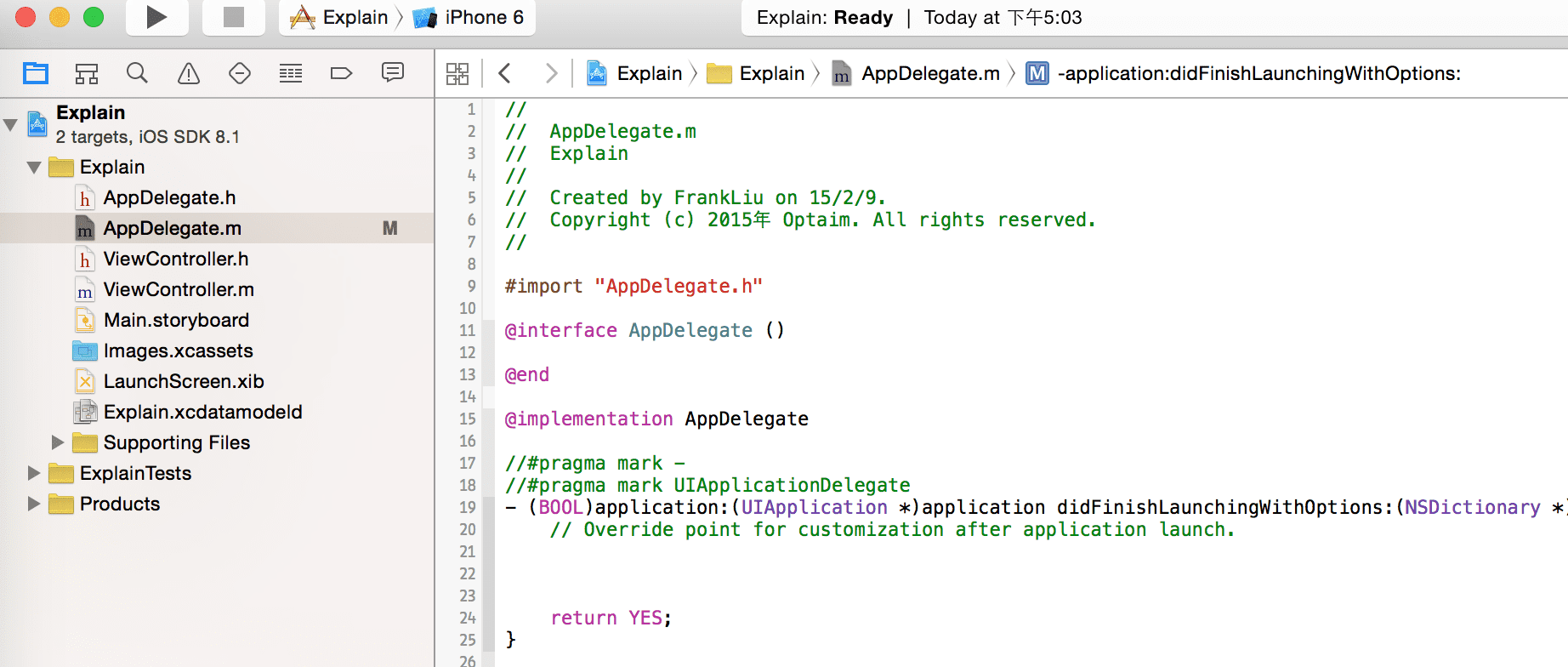The width and height of the screenshot is (1568, 667).
Task: Expand the Products folder
Action: click(34, 504)
